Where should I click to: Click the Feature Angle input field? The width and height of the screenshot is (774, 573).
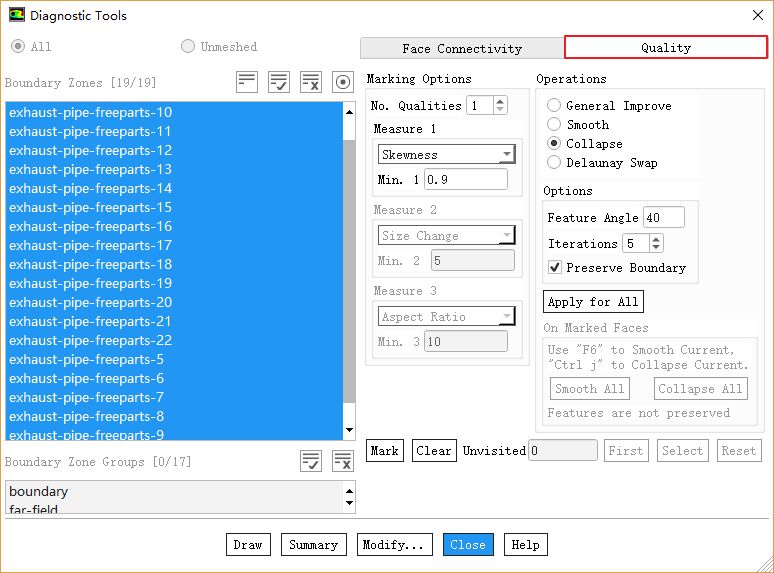tap(664, 217)
